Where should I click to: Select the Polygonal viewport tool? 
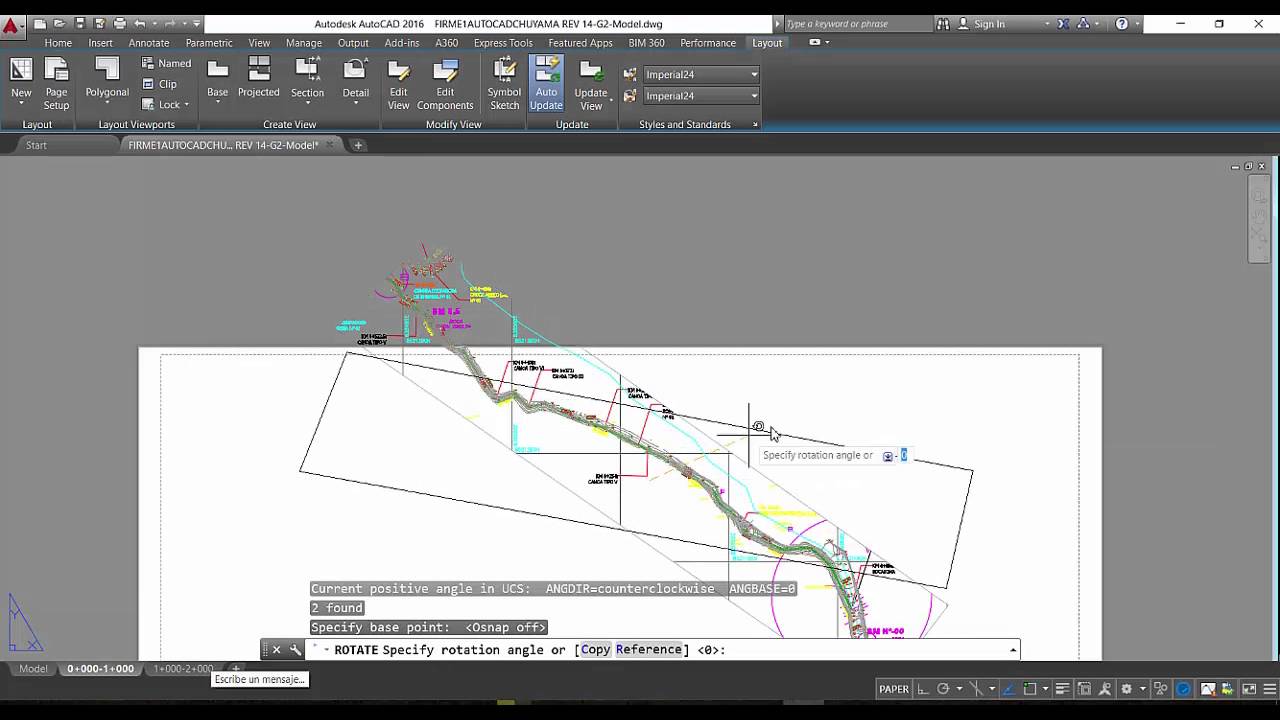107,82
